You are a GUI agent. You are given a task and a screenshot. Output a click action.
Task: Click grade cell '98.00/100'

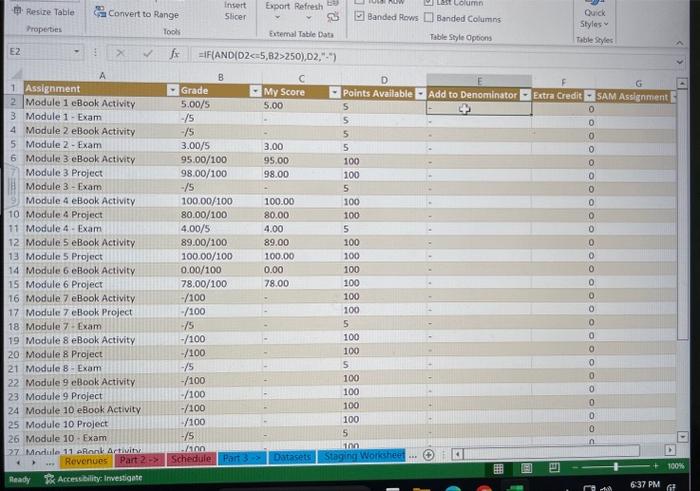coord(221,173)
